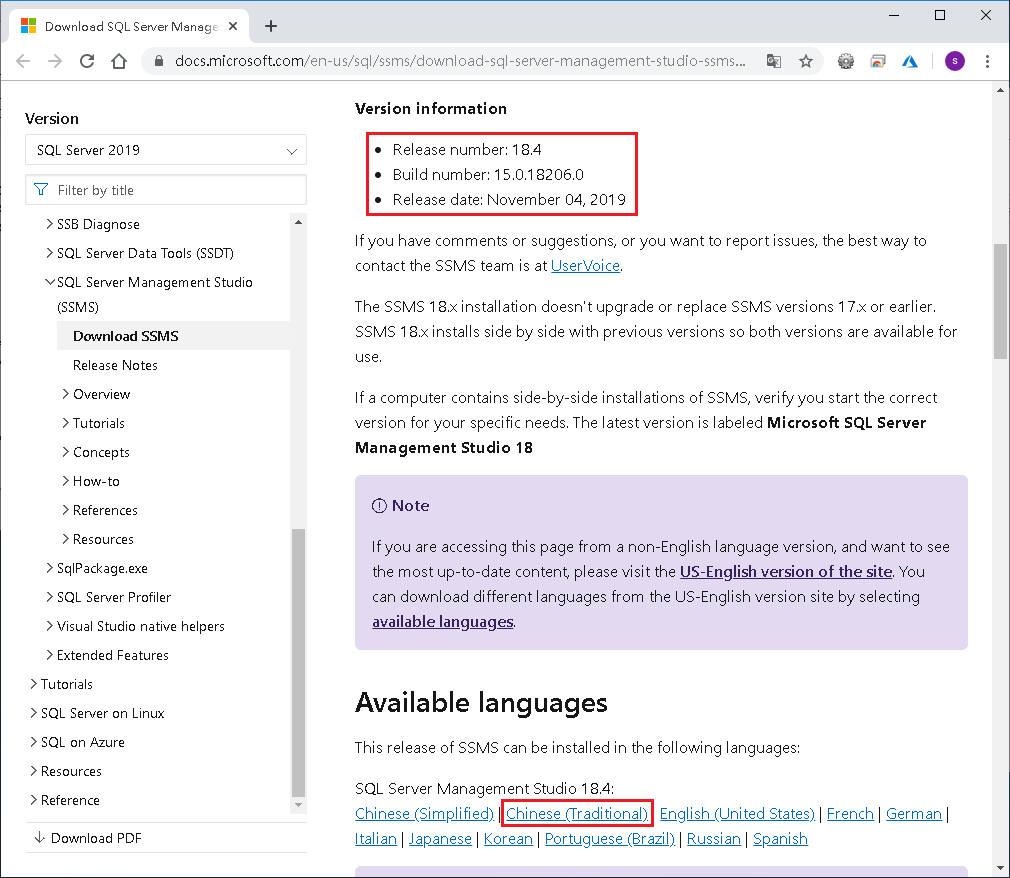The image size is (1010, 878).
Task: Download the French version
Action: pos(850,814)
